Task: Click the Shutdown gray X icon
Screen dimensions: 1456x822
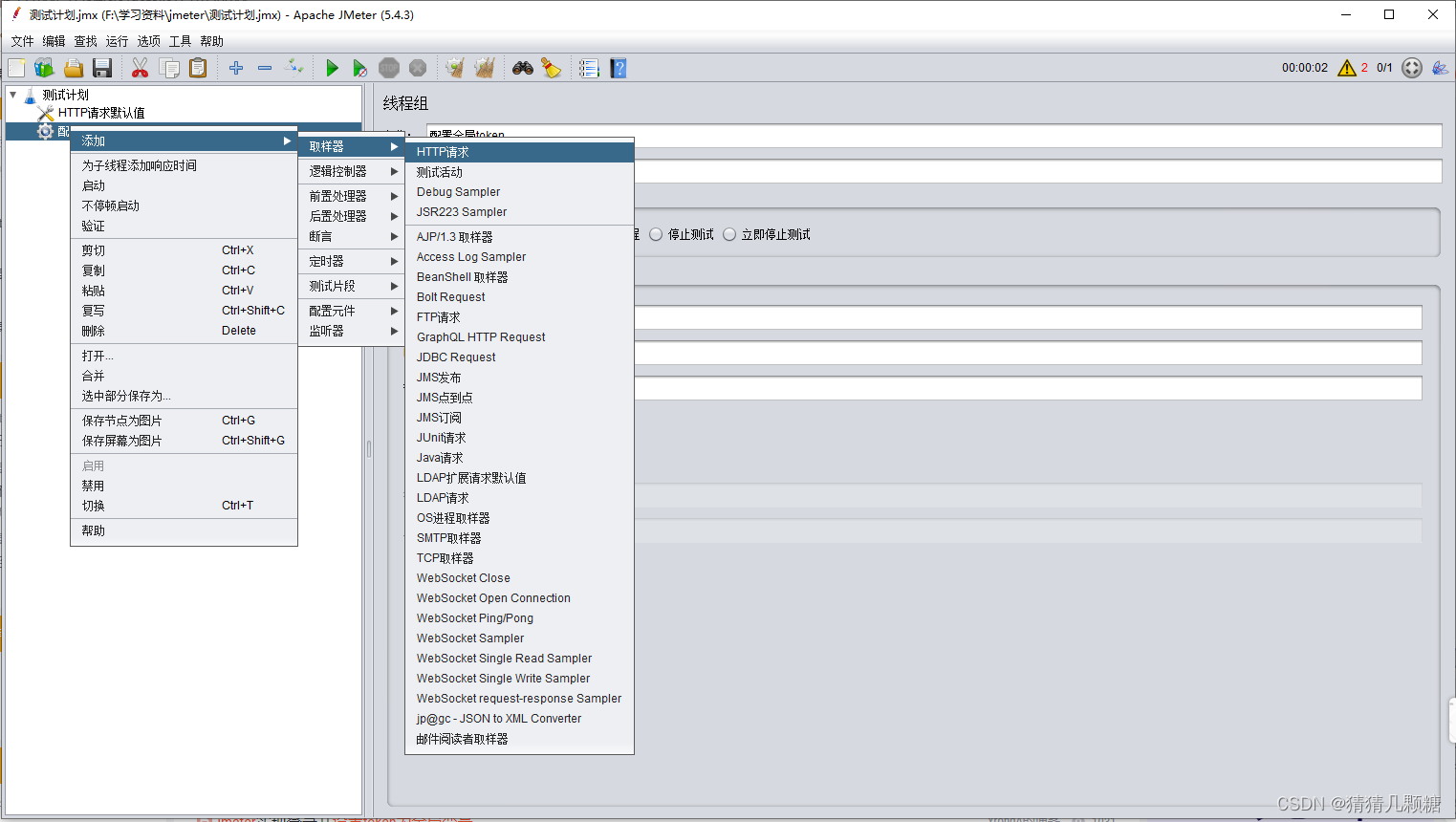Action: pyautogui.click(x=418, y=68)
